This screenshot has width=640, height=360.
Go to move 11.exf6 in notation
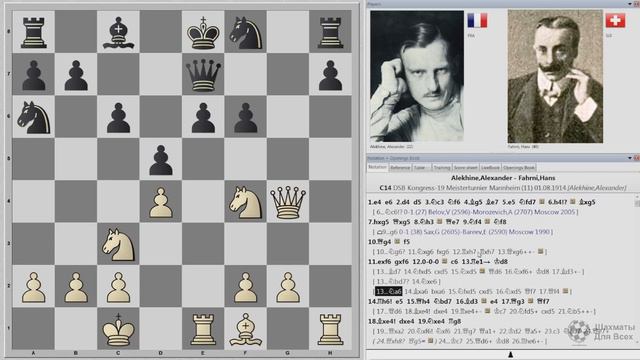coord(380,262)
